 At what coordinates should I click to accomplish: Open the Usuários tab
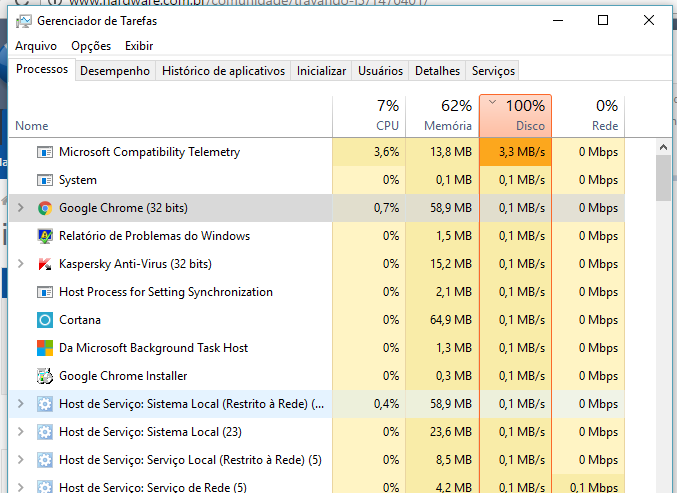381,71
